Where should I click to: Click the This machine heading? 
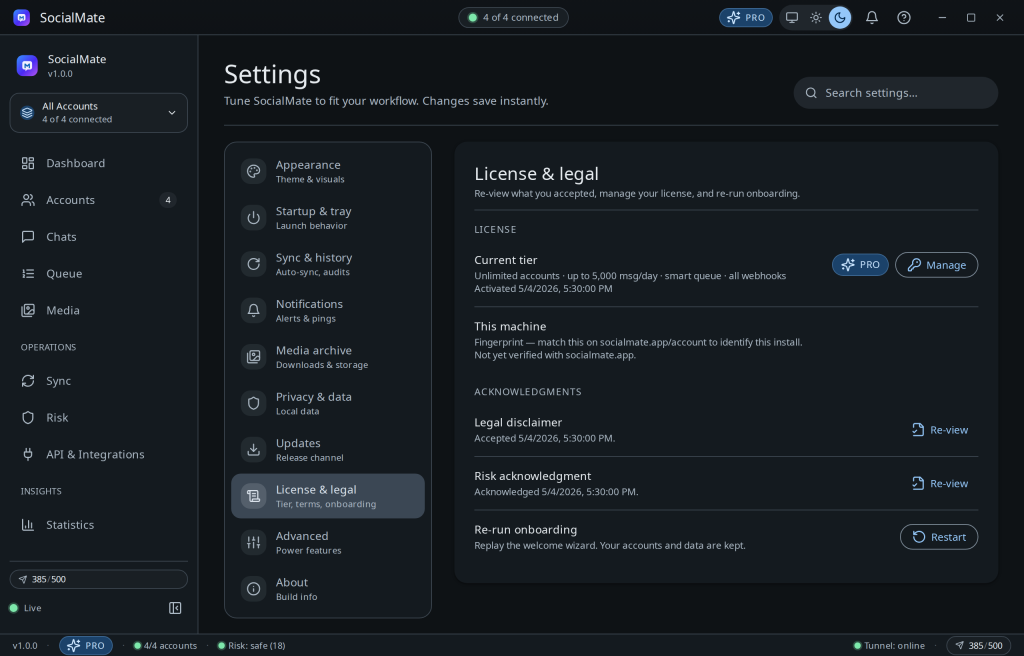pos(510,327)
